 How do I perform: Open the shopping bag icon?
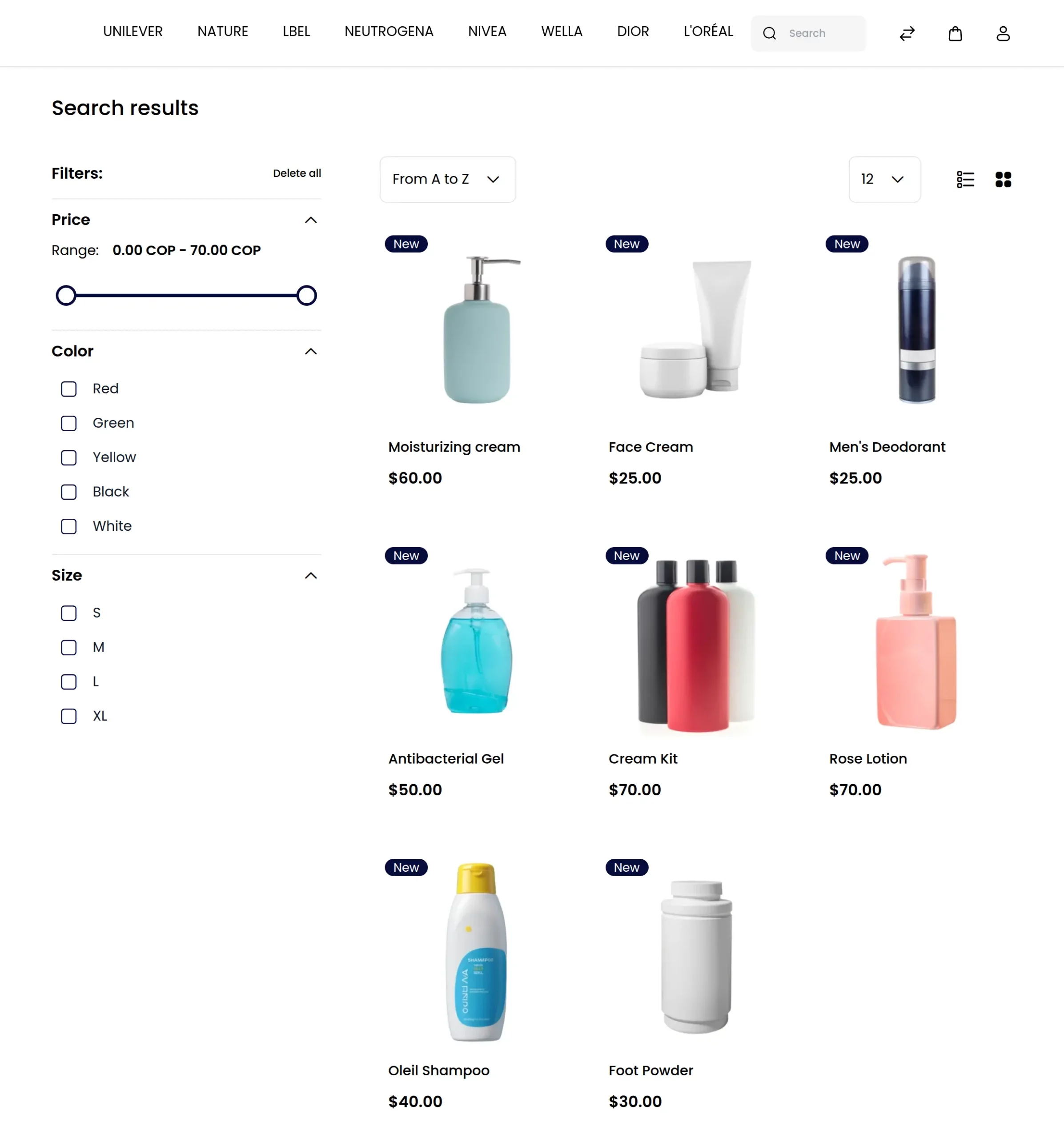point(955,34)
